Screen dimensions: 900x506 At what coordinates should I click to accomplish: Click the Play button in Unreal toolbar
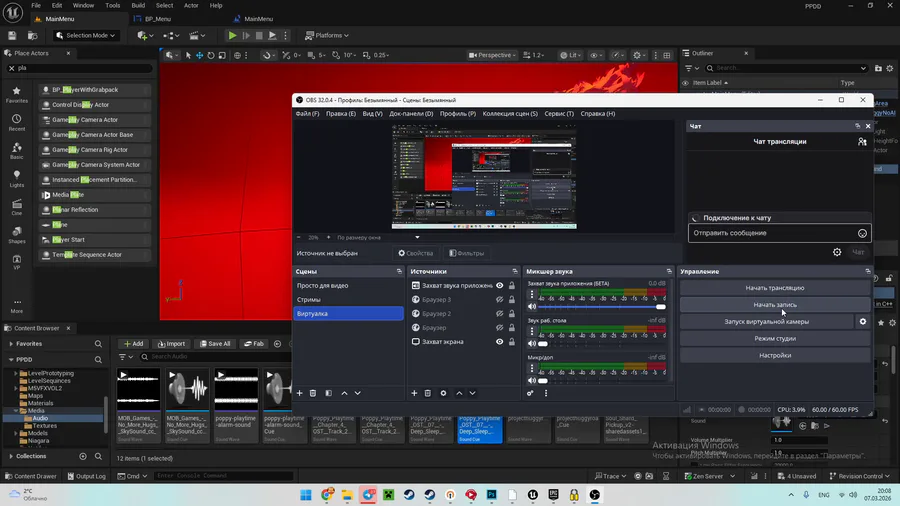click(233, 35)
